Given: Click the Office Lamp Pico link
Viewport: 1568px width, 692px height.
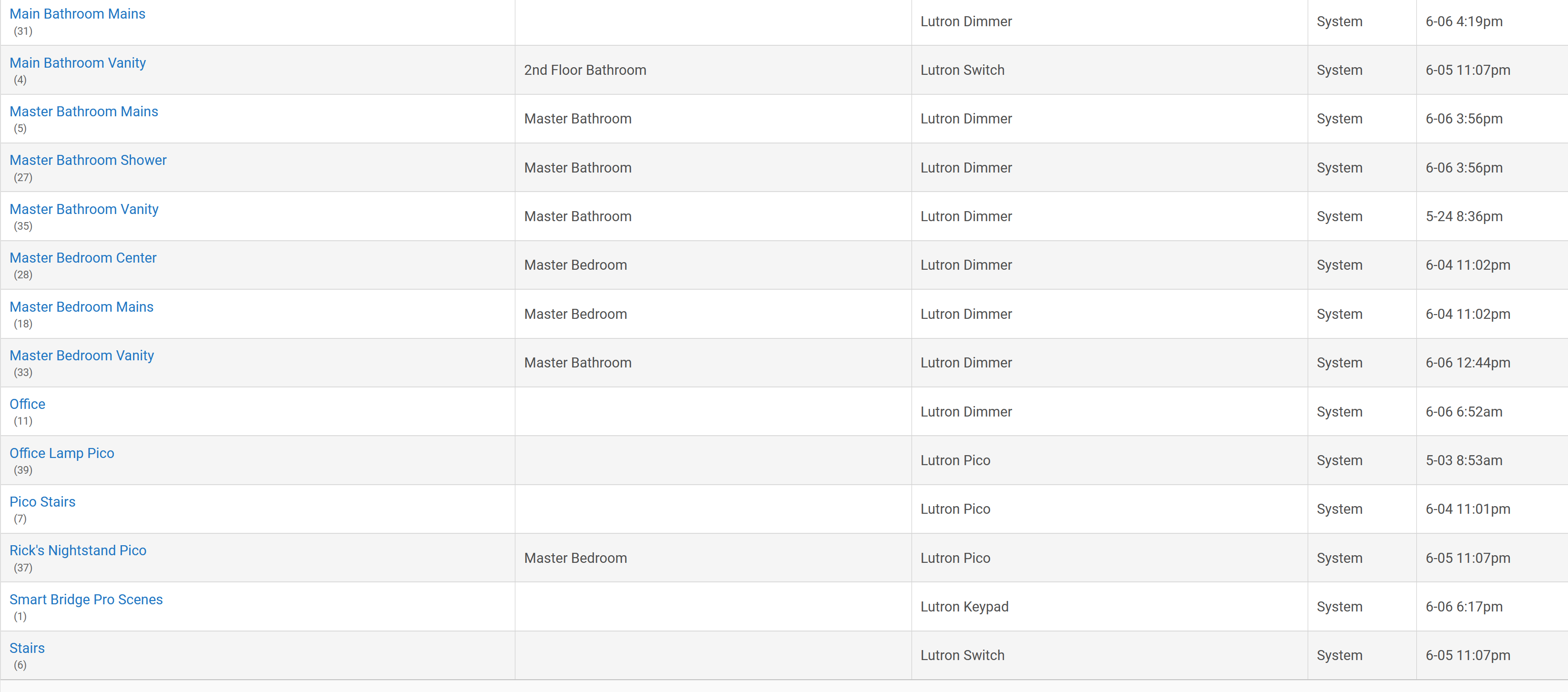Looking at the screenshot, I should pos(61,453).
